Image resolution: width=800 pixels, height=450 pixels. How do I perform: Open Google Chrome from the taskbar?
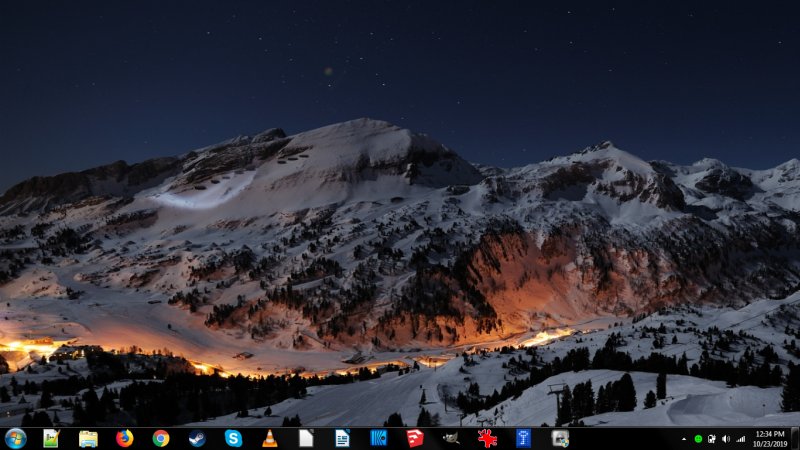161,438
